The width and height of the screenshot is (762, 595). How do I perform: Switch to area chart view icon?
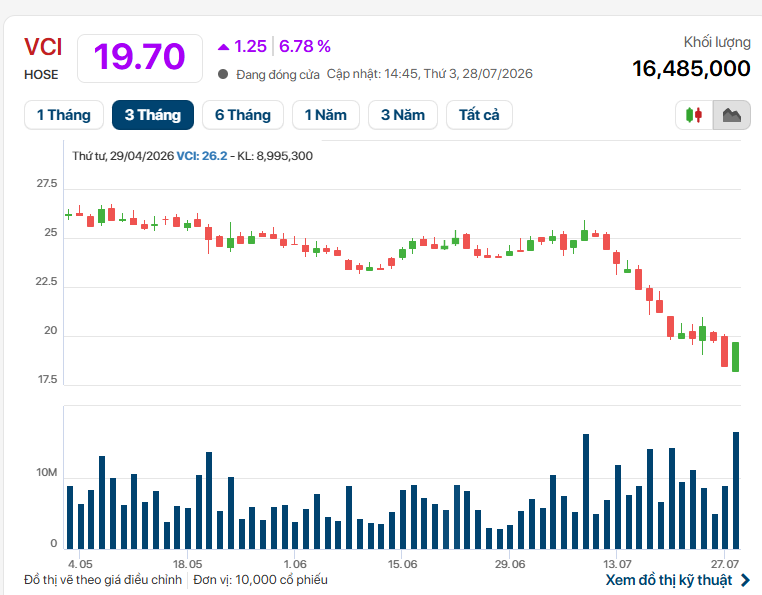tap(731, 115)
